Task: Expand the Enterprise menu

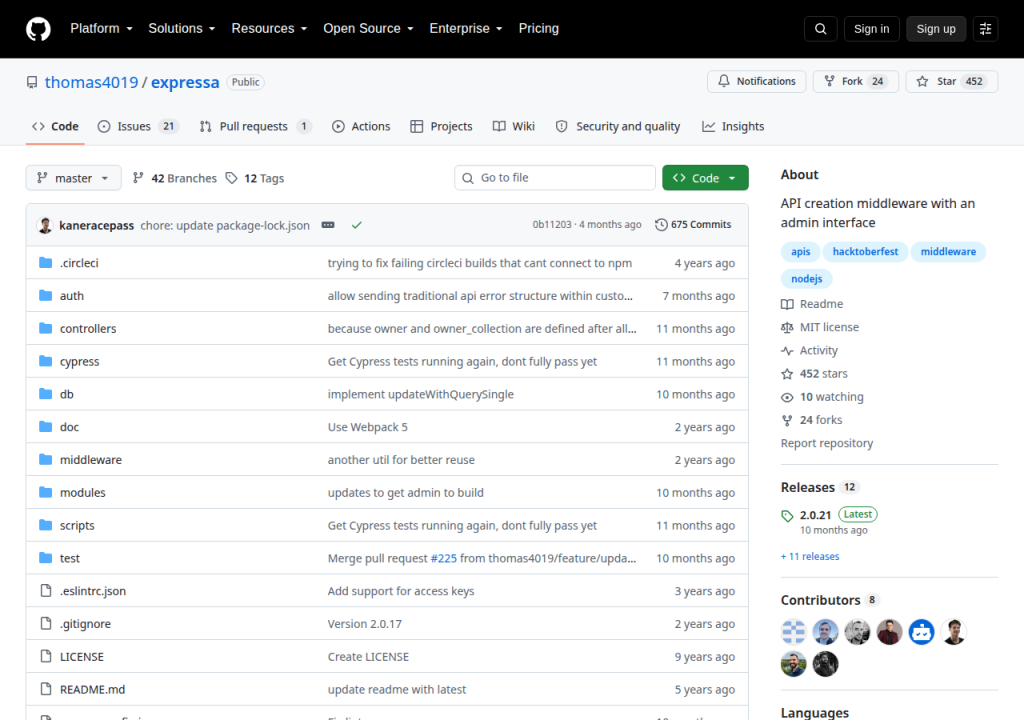Action: (466, 29)
